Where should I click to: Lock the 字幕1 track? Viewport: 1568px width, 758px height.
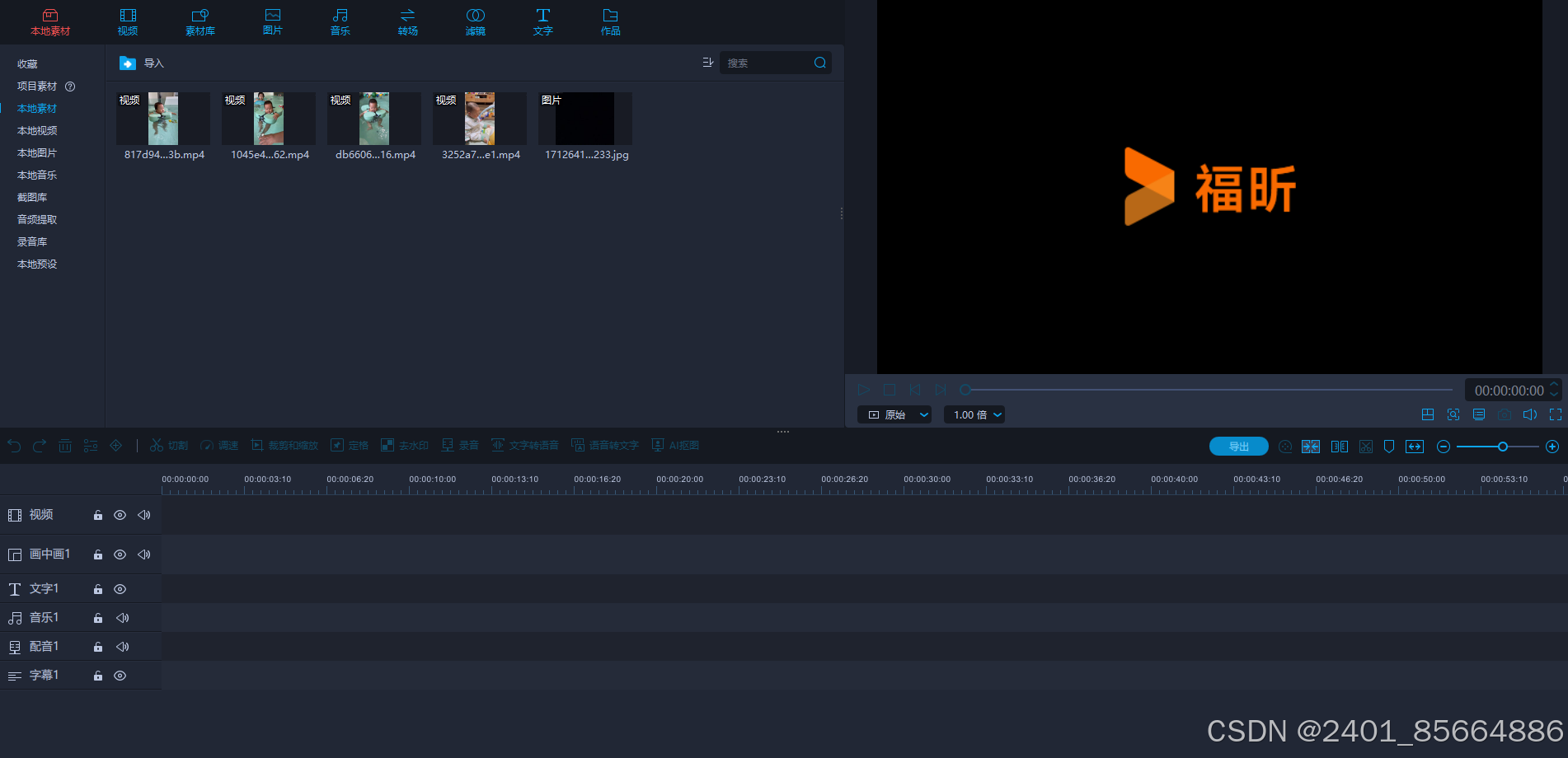(x=98, y=676)
